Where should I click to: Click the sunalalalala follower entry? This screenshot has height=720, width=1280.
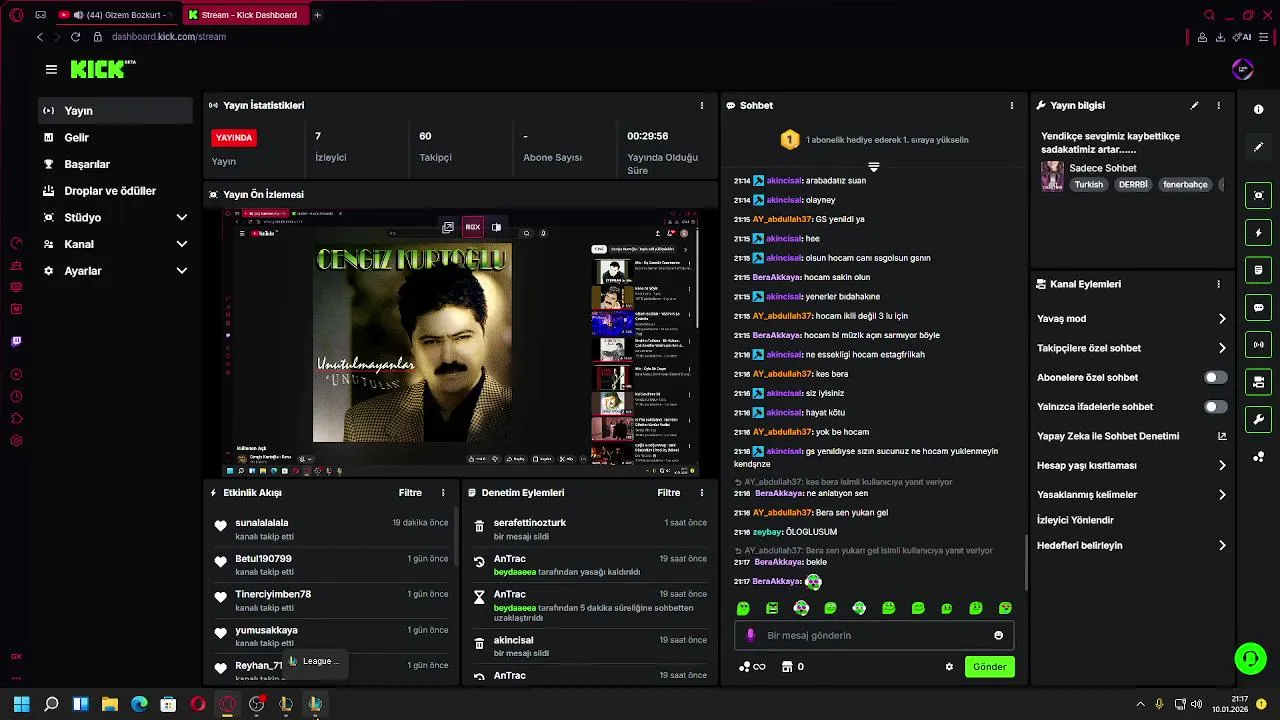[x=333, y=529]
